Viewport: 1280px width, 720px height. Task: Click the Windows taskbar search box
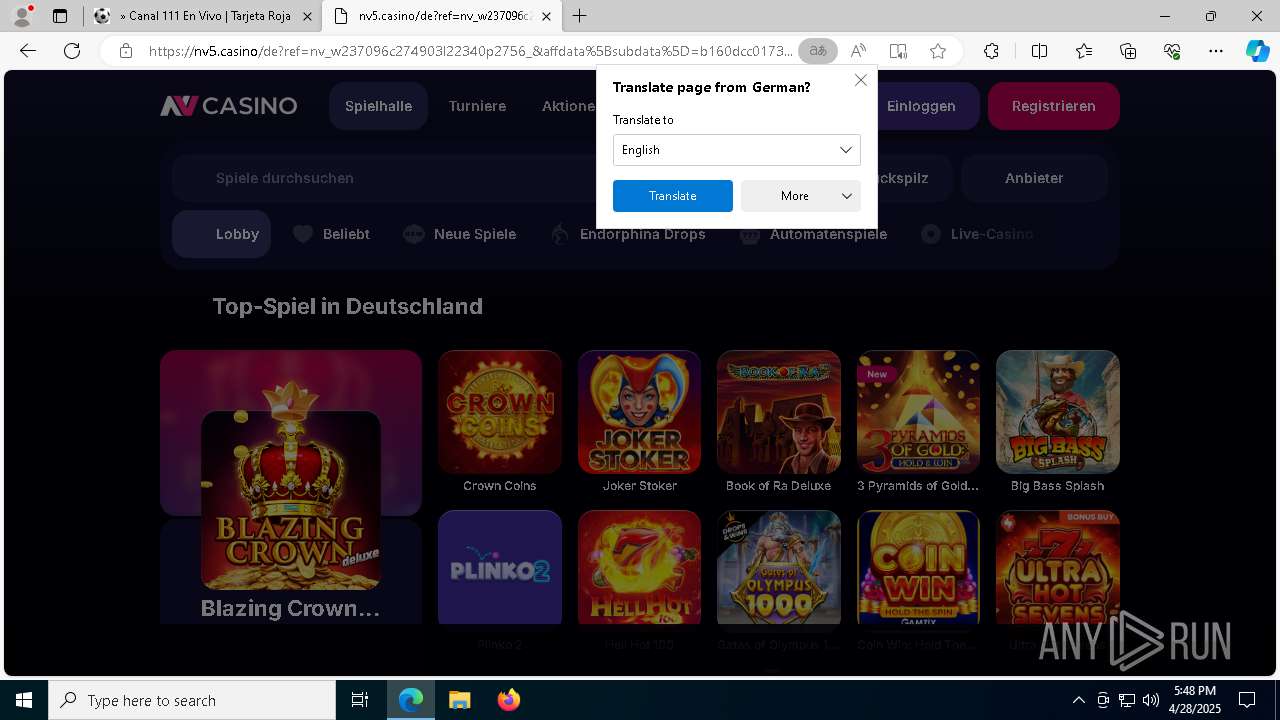point(192,700)
